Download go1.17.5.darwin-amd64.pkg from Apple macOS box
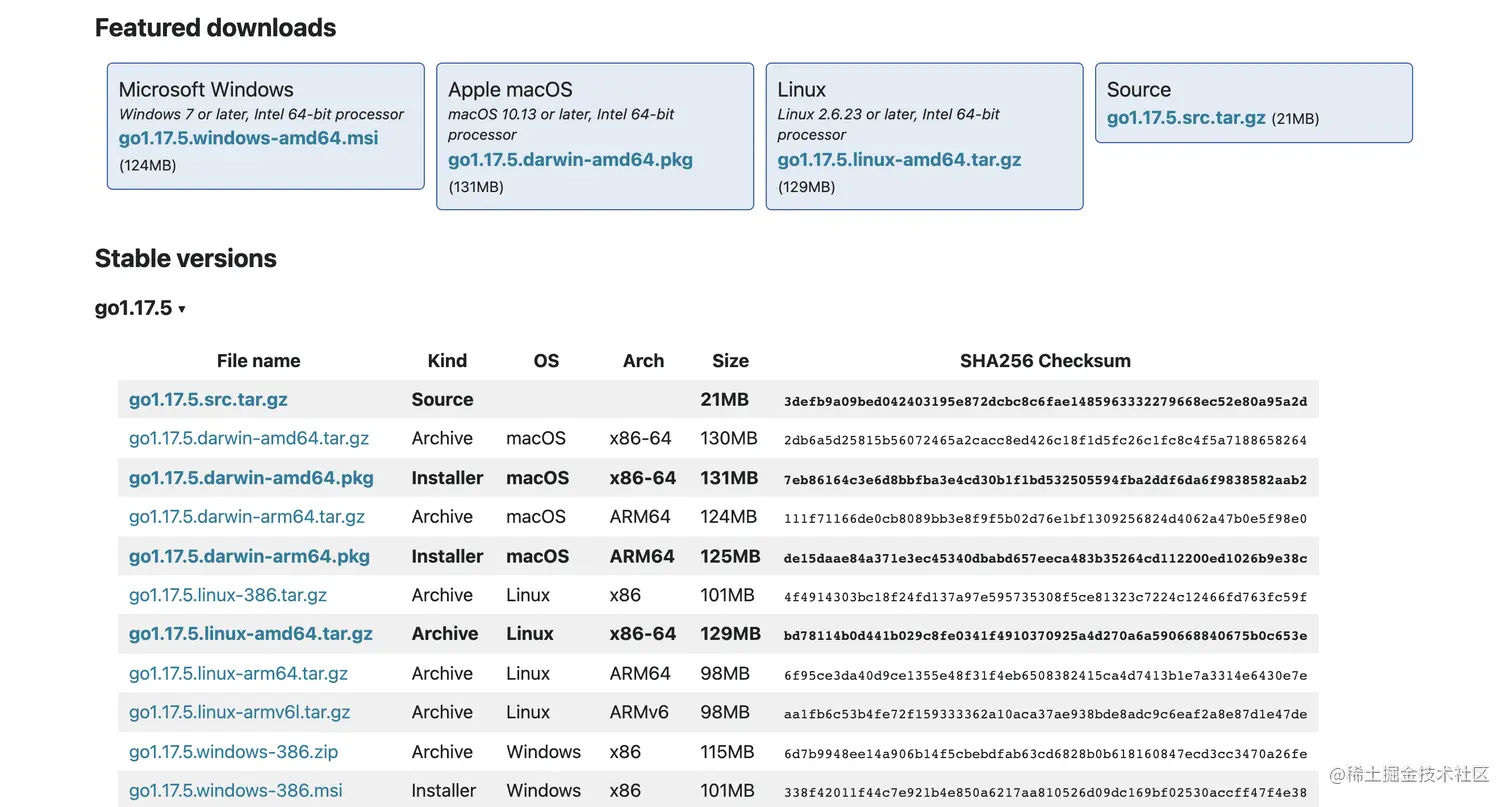The width and height of the screenshot is (1512, 807). tap(570, 159)
